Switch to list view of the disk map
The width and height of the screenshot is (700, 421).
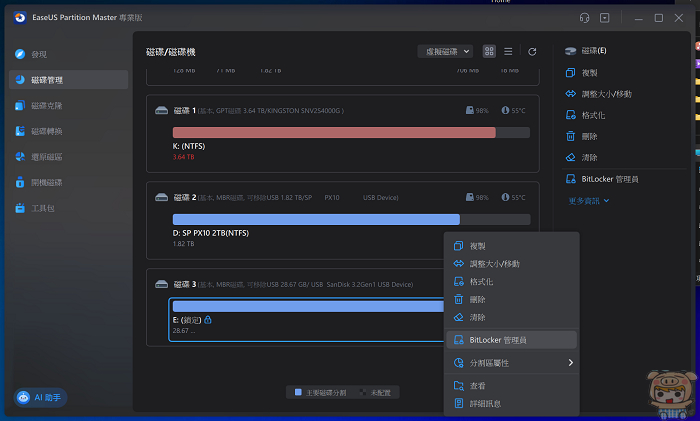pos(508,51)
